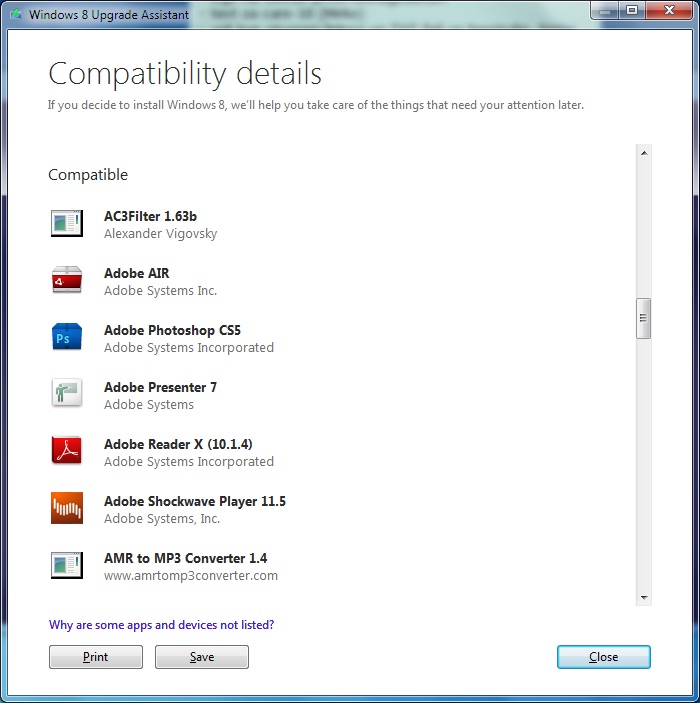
Task: Click the scrollbar up arrow
Action: tap(644, 153)
